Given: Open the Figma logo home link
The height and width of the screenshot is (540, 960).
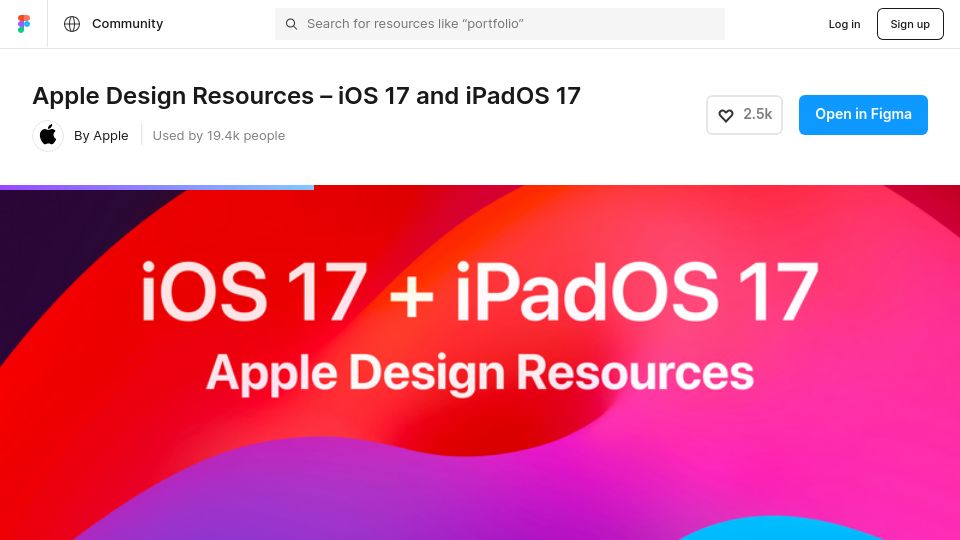Looking at the screenshot, I should (x=24, y=24).
